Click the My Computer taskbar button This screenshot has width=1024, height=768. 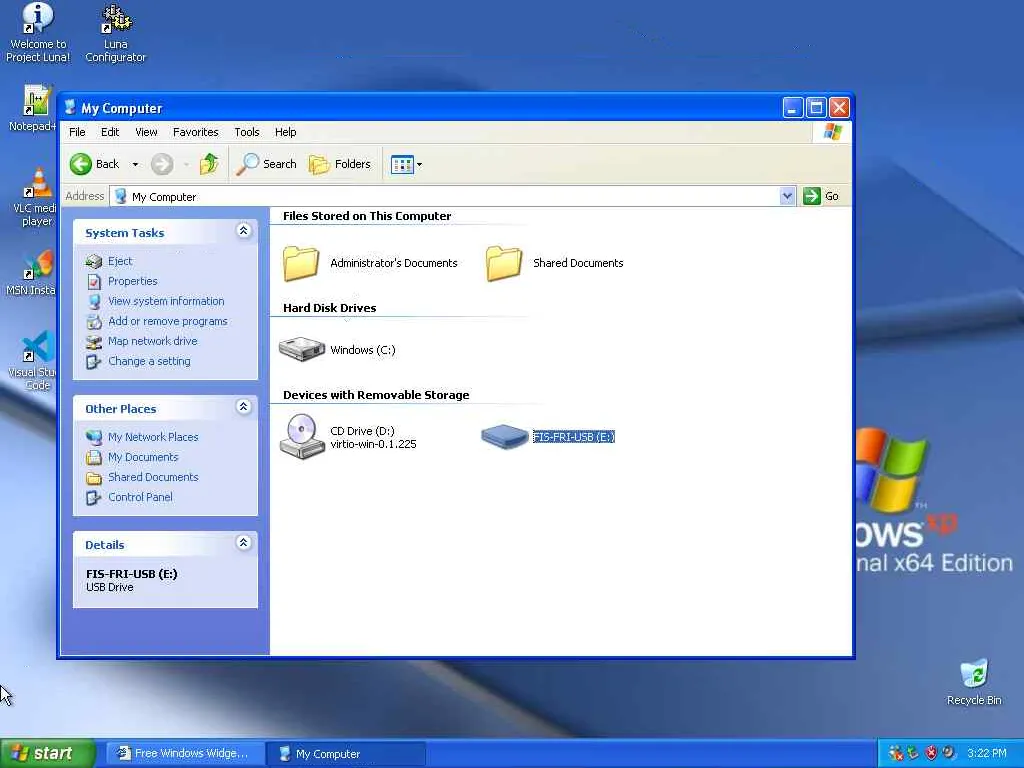pyautogui.click(x=346, y=754)
